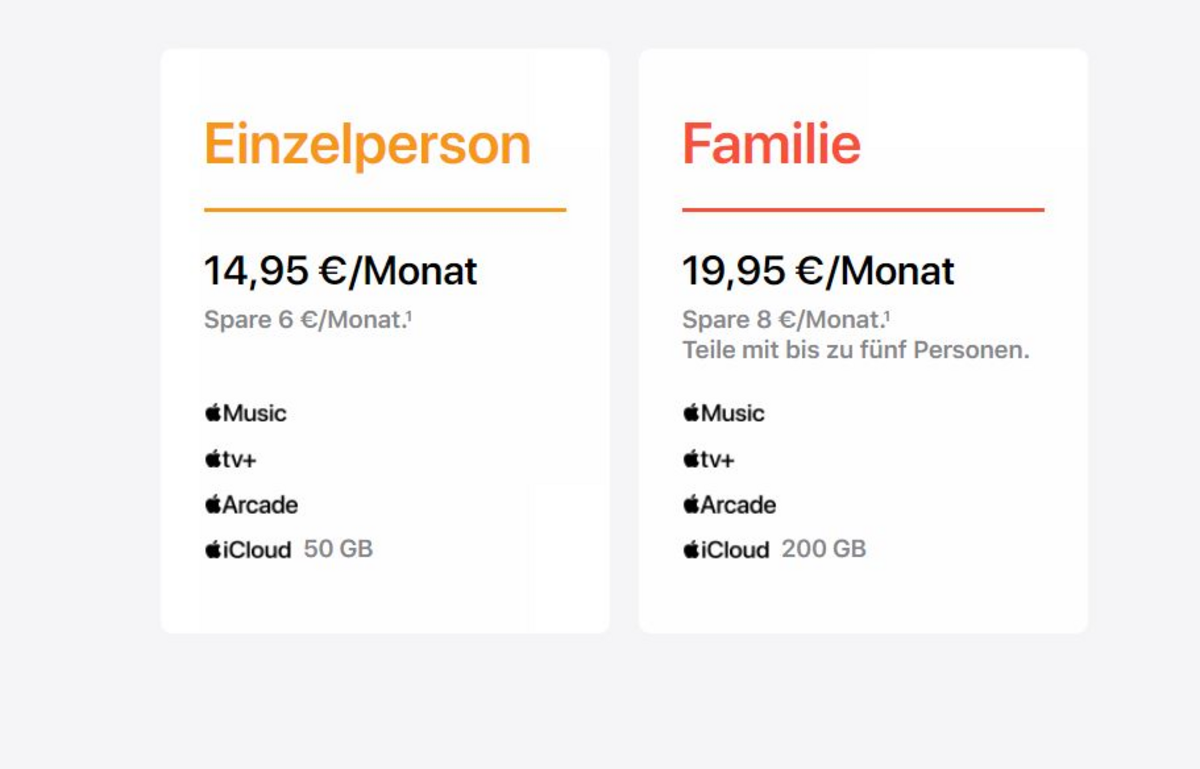Viewport: 1200px width, 769px height.
Task: Click the iCloud logo next to 200 GB
Action: 726,550
